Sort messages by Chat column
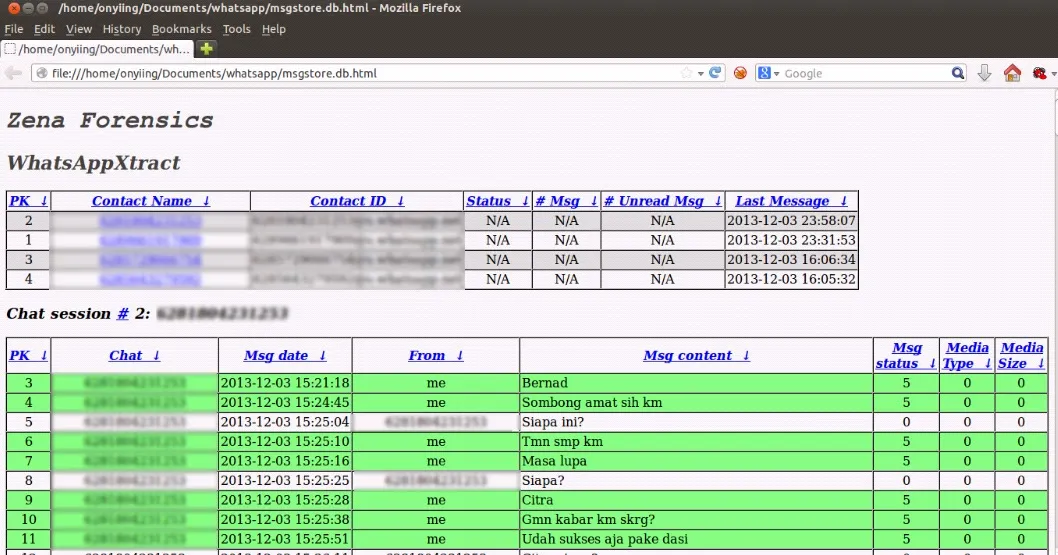Viewport: 1058px width, 555px height. 134,355
